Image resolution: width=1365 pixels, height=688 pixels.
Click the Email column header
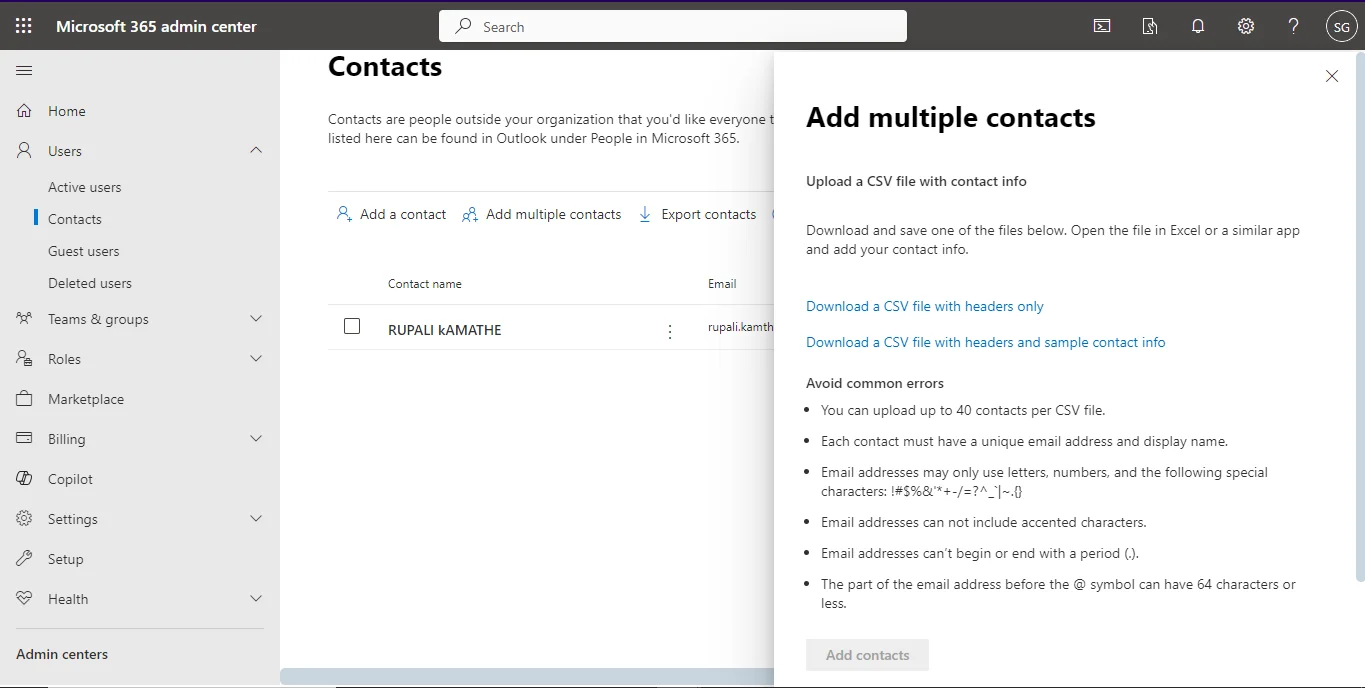click(x=722, y=284)
